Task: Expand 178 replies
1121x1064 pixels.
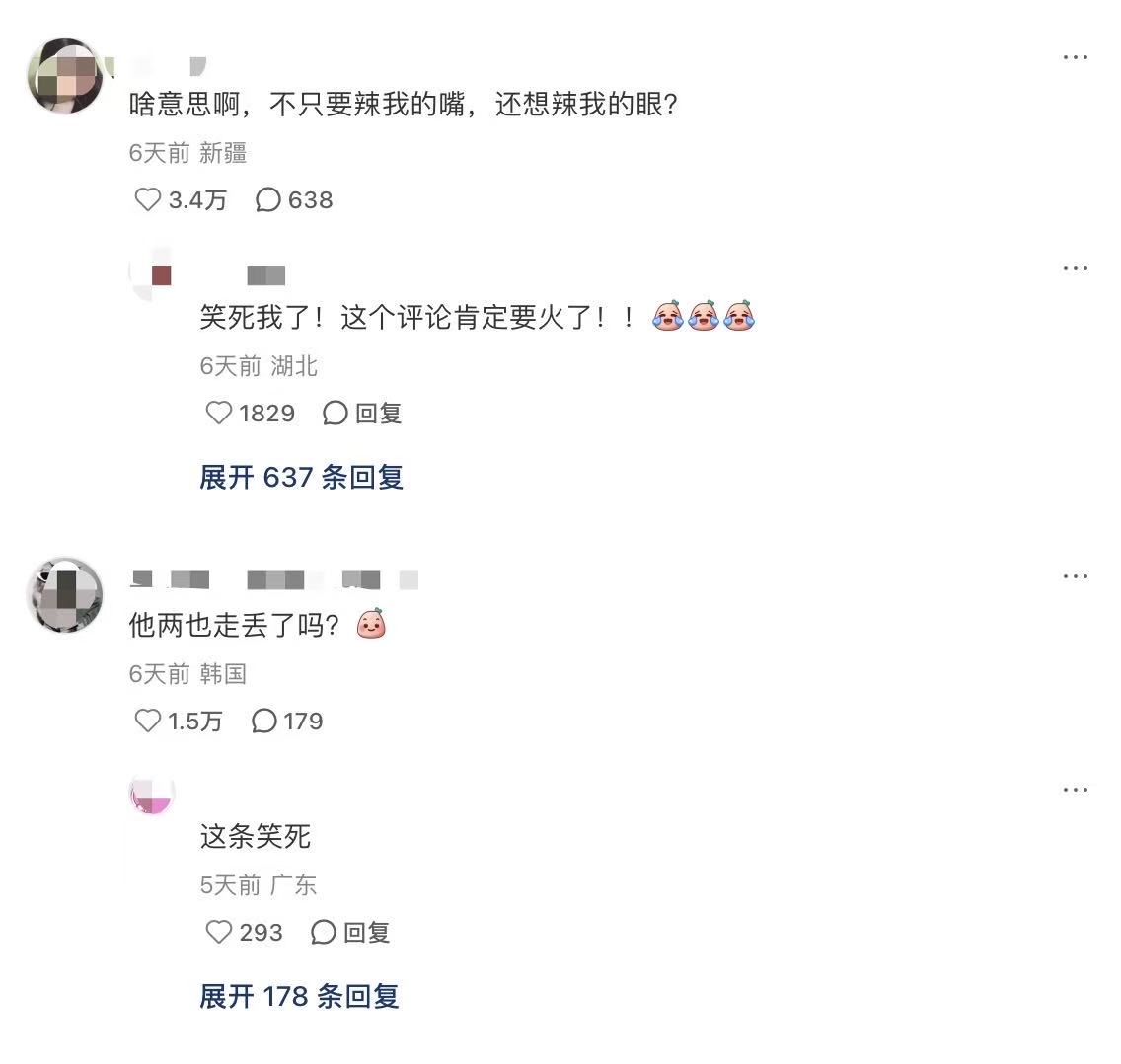Action: tap(299, 996)
